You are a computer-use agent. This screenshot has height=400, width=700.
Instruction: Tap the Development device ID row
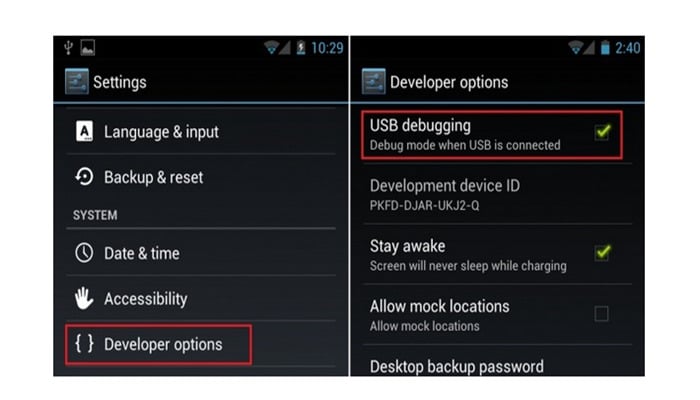[497, 195]
